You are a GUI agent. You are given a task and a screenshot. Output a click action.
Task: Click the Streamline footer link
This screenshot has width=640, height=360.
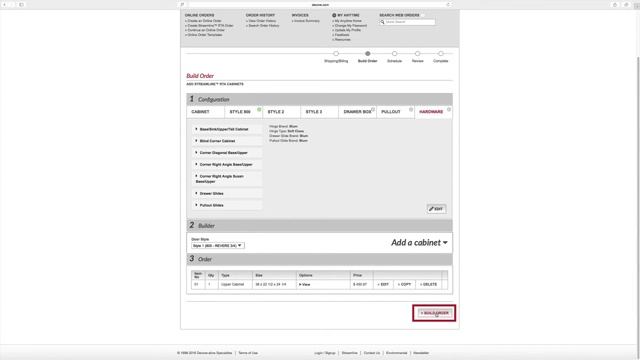click(x=350, y=353)
